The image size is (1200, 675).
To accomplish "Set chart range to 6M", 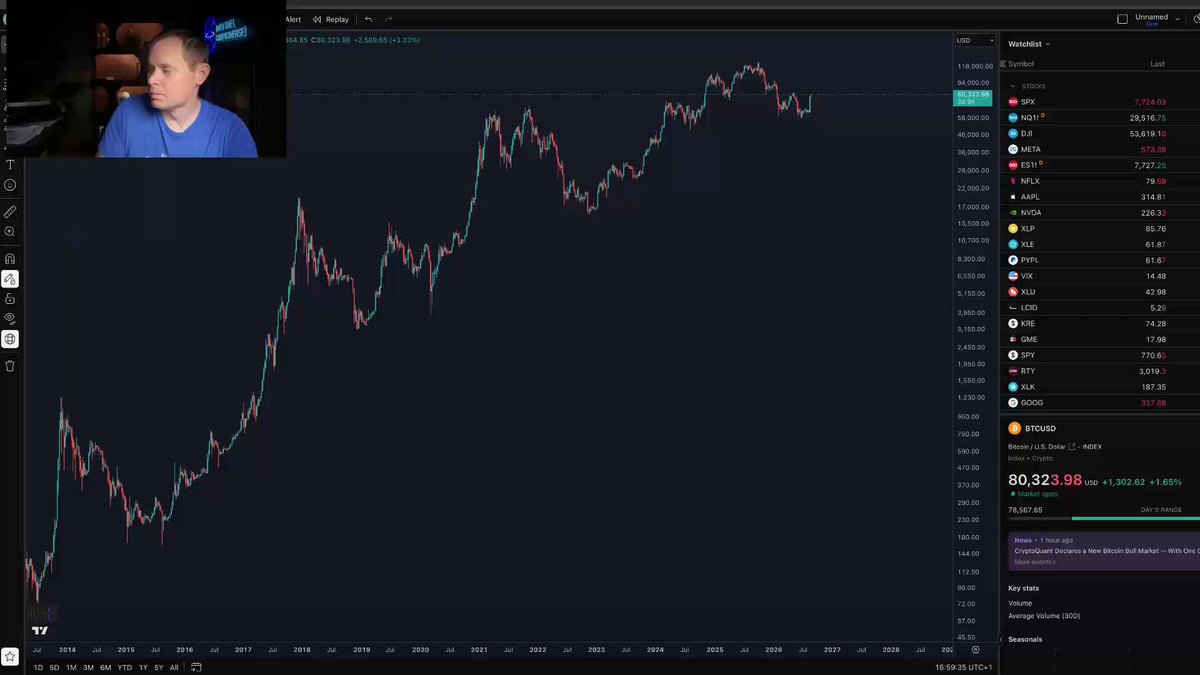I will coord(105,667).
